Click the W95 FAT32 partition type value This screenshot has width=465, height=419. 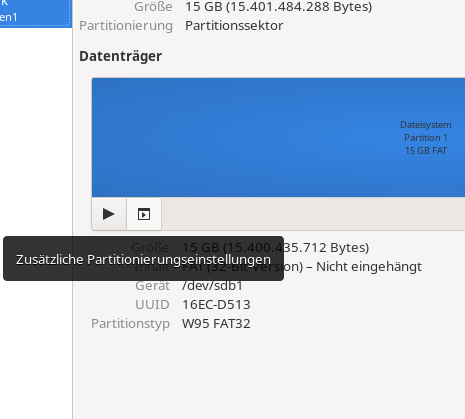tap(216, 324)
